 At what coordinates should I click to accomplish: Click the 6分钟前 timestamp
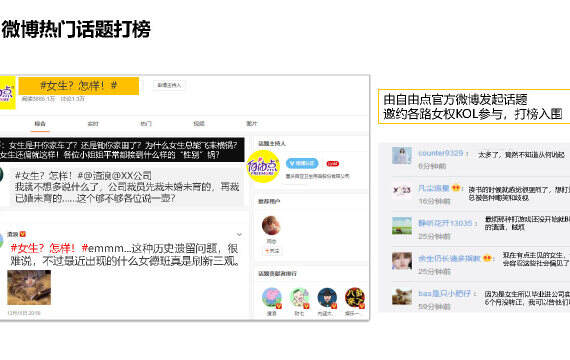click(x=432, y=166)
